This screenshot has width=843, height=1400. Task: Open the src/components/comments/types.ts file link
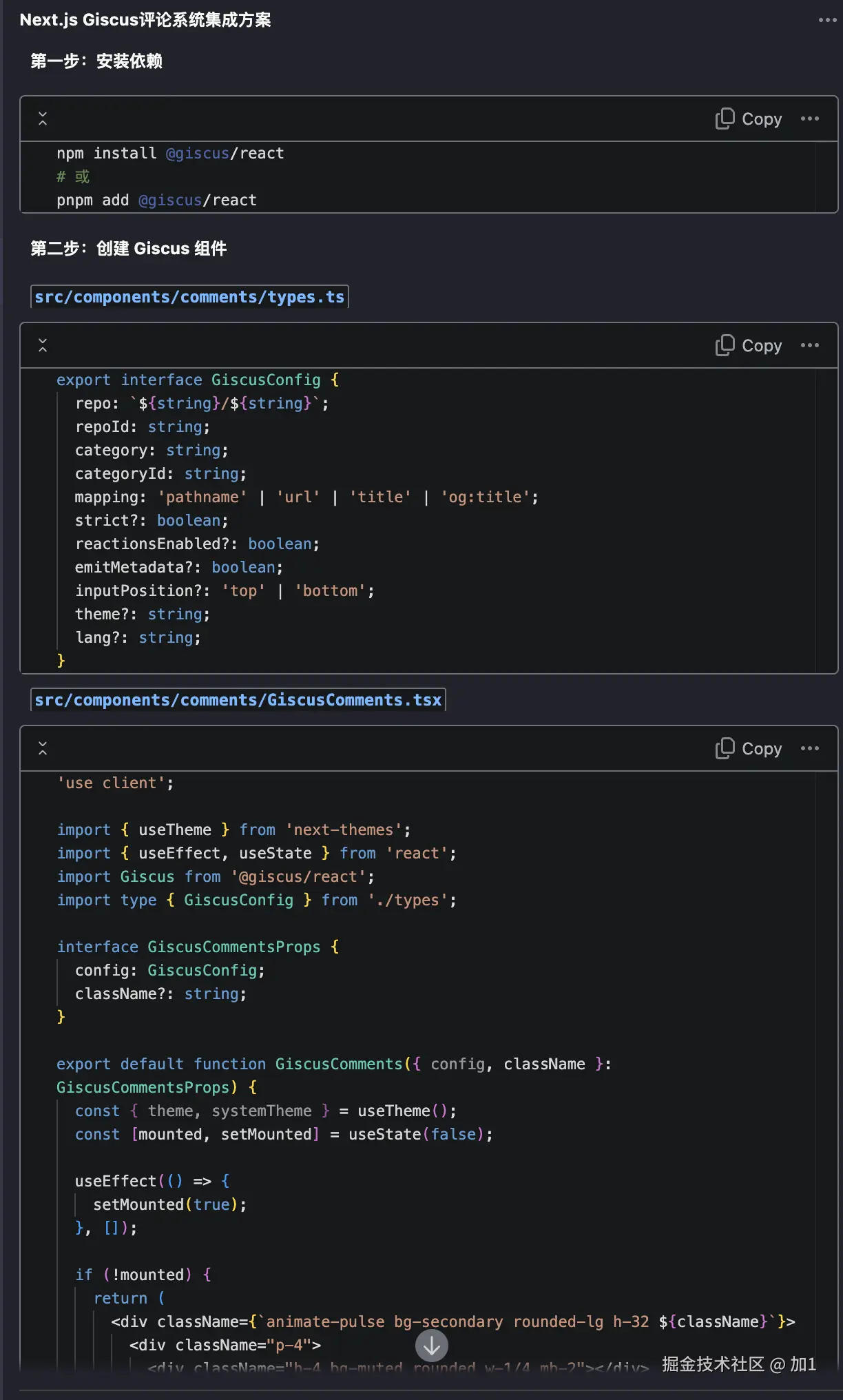pyautogui.click(x=189, y=297)
